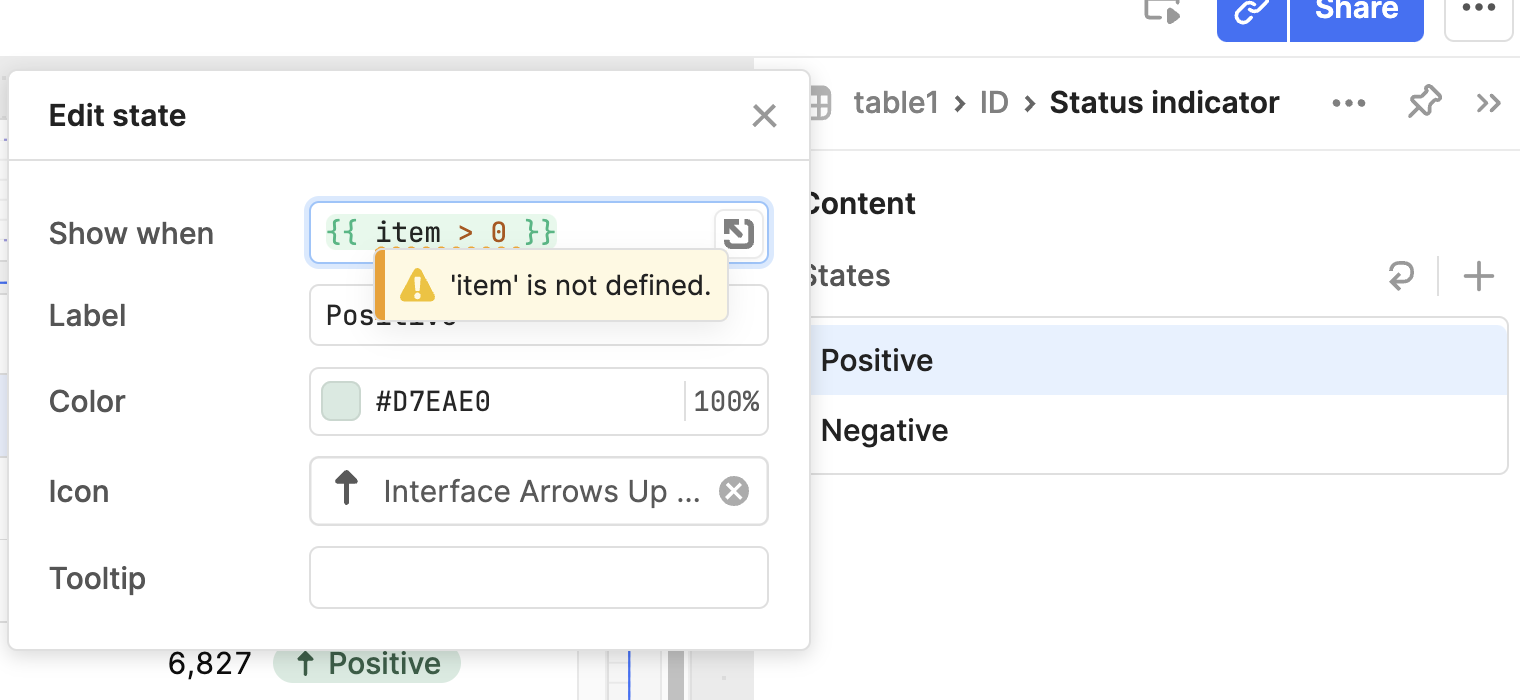The image size is (1520, 700).
Task: Open the top-right more options menu
Action: 1478,12
